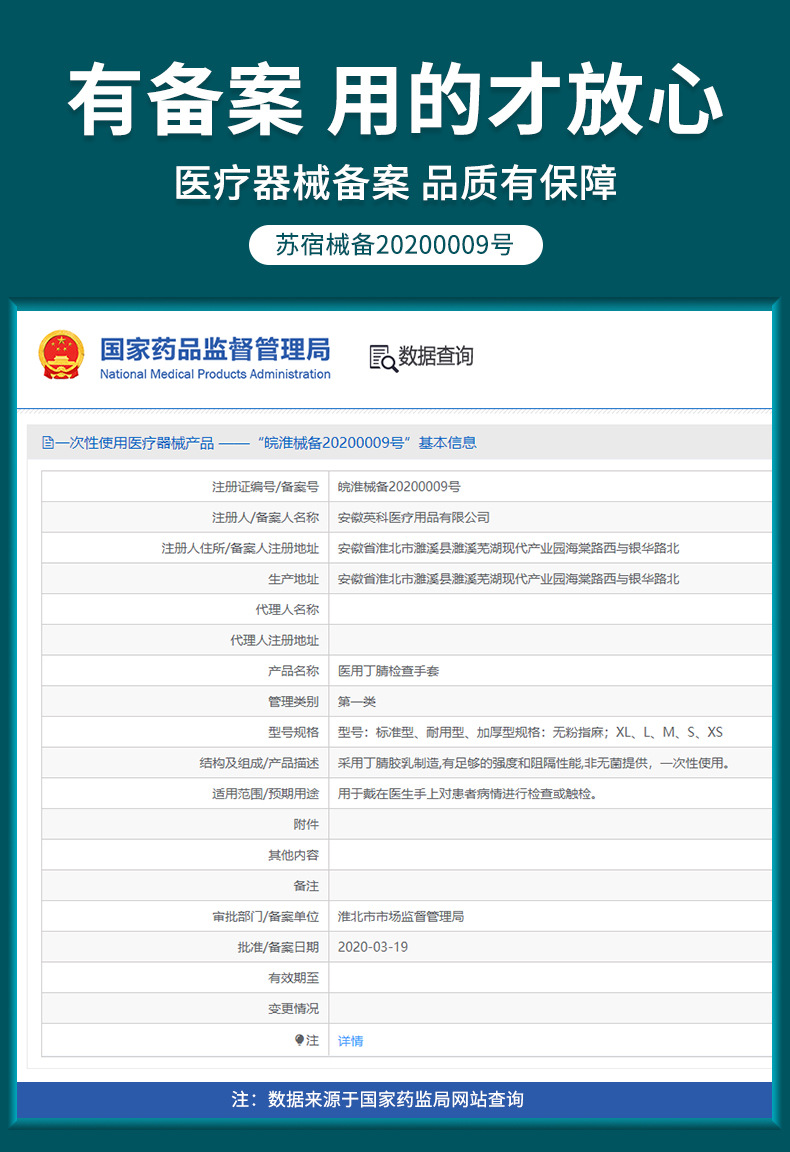Click the 型号规格 value text
This screenshot has width=790, height=1152.
(530, 732)
